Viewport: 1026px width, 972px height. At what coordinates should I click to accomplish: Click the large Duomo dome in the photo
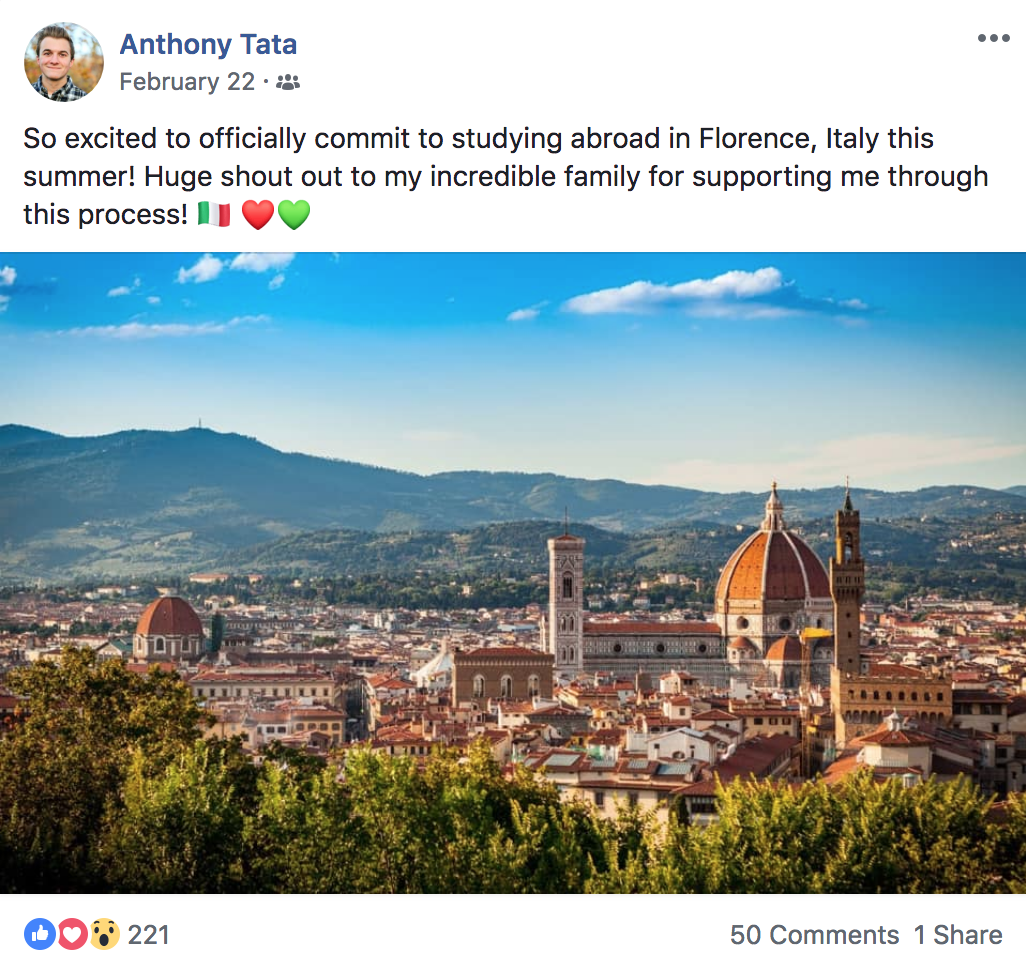772,563
